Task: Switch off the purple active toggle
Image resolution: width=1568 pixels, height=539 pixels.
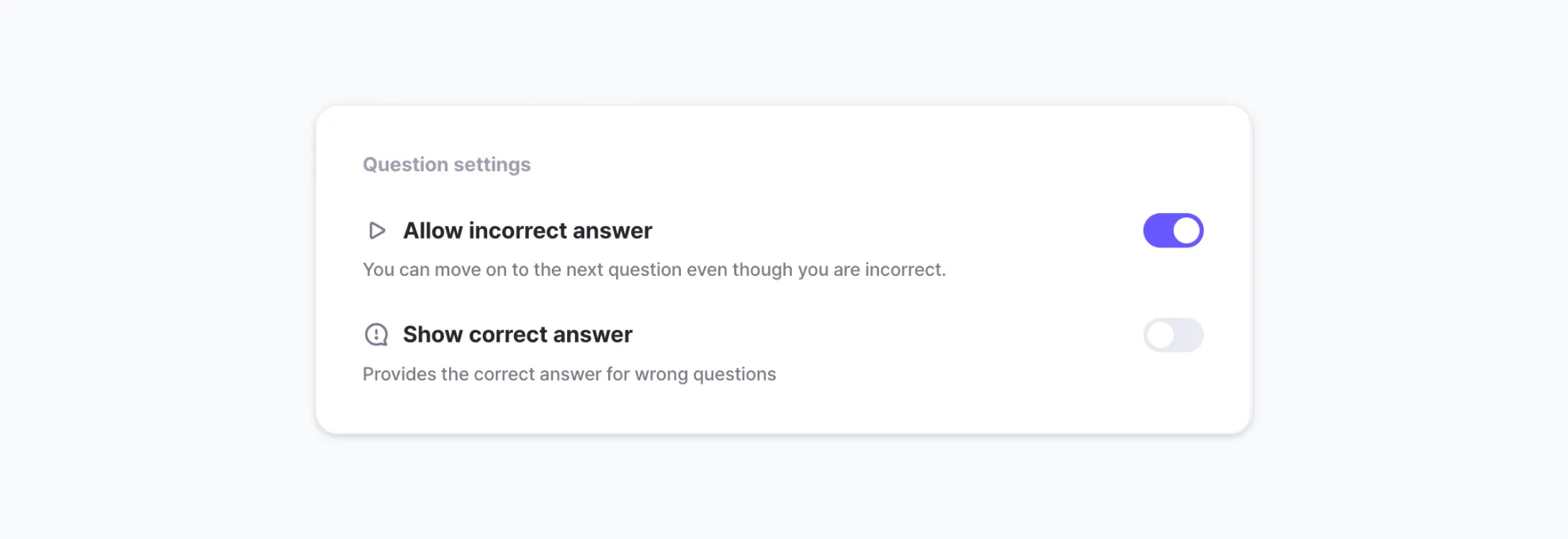Action: coord(1173,231)
